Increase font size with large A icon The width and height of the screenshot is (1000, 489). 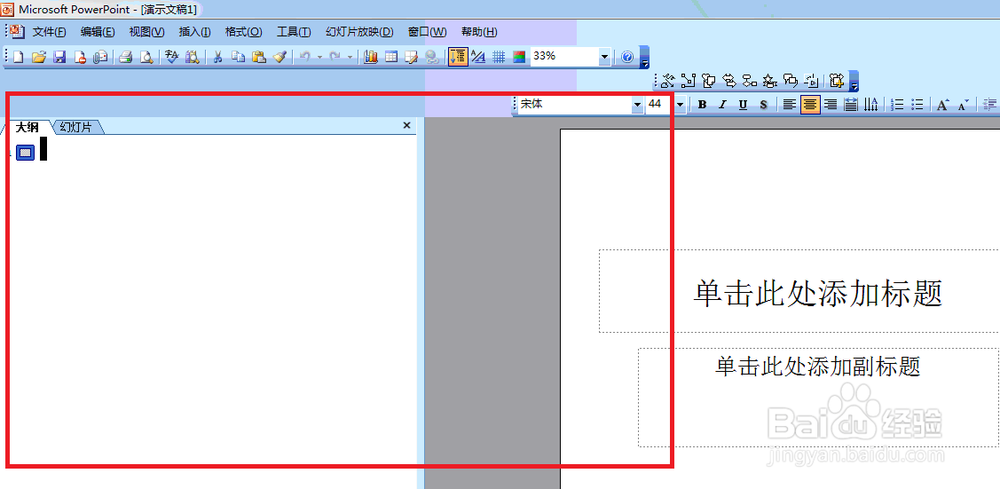click(x=943, y=105)
